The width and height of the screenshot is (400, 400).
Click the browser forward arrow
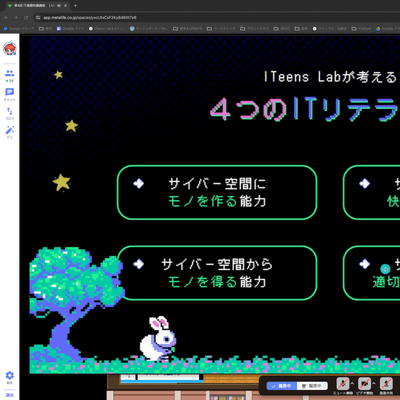pyautogui.click(x=16, y=17)
